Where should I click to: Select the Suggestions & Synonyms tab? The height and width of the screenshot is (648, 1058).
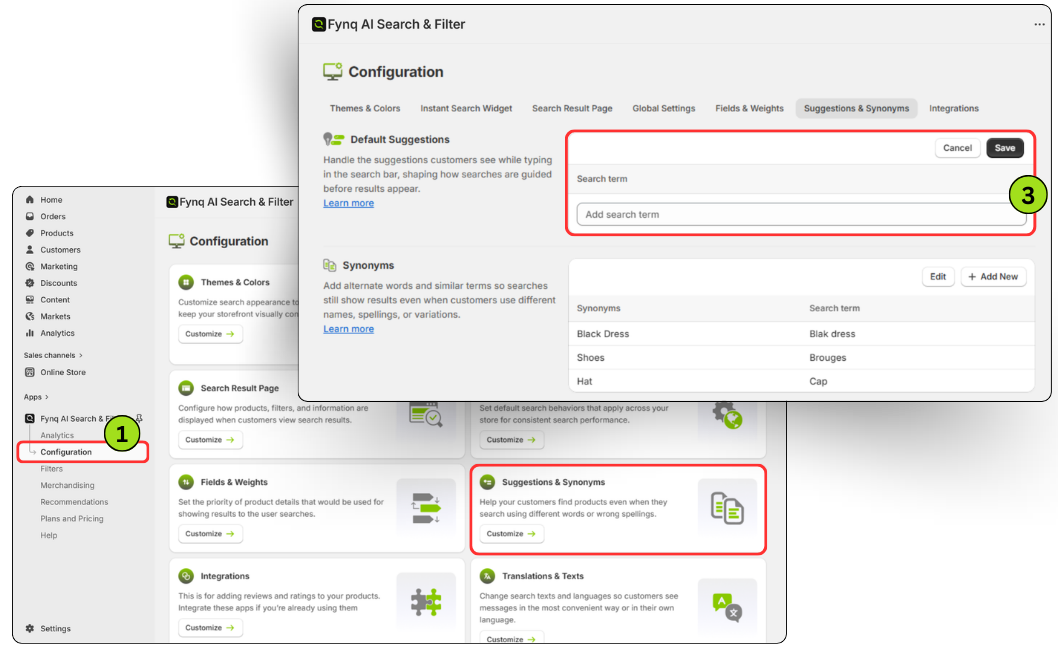856,108
